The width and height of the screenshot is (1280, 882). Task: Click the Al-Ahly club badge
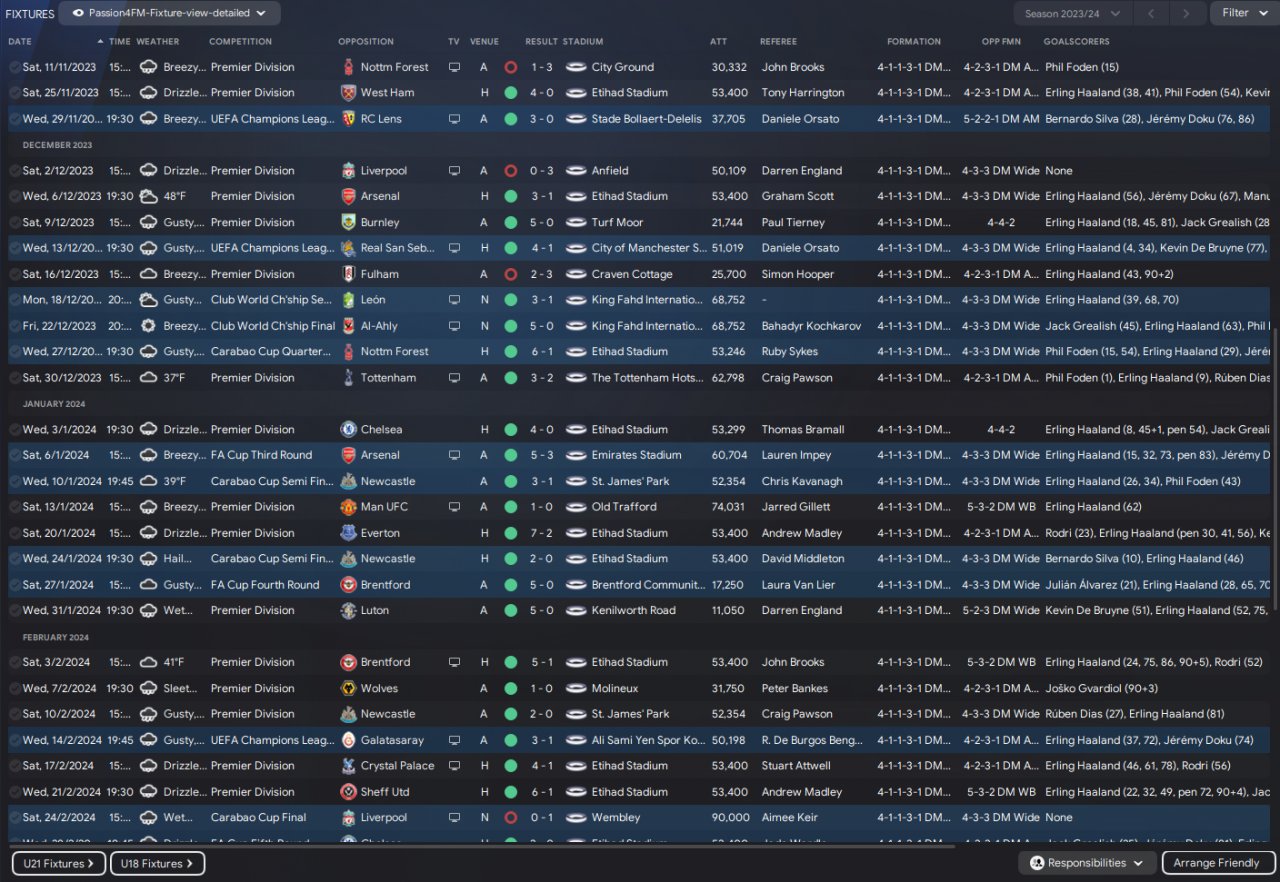coord(348,326)
